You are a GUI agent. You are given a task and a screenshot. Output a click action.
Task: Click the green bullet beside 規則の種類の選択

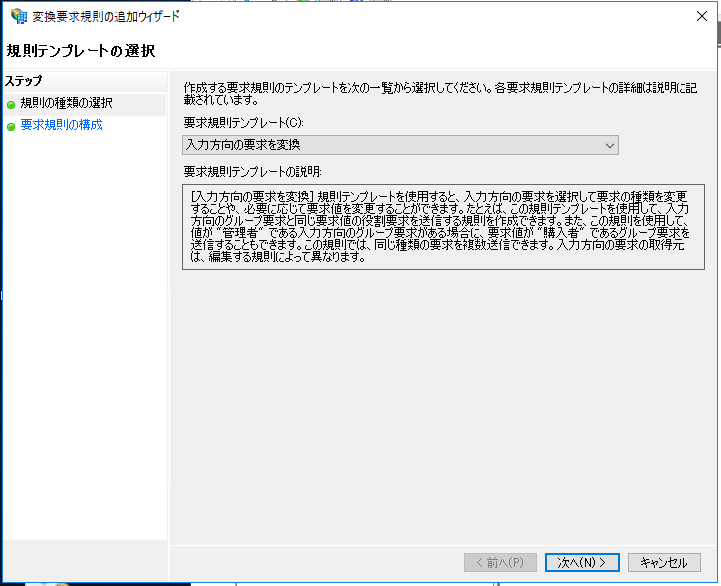[x=11, y=105]
